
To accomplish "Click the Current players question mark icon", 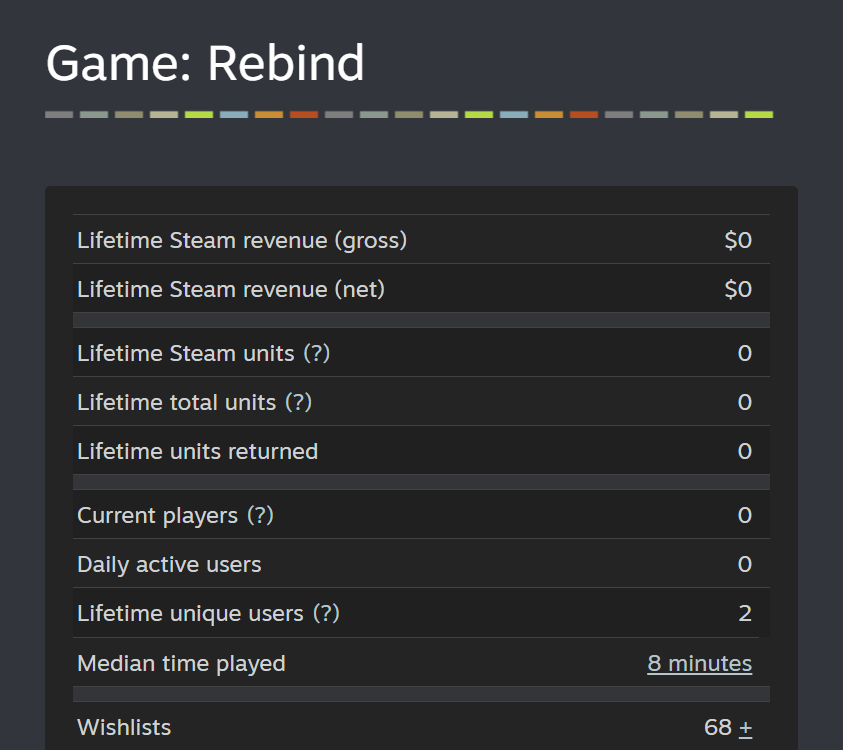I will pyautogui.click(x=262, y=514).
